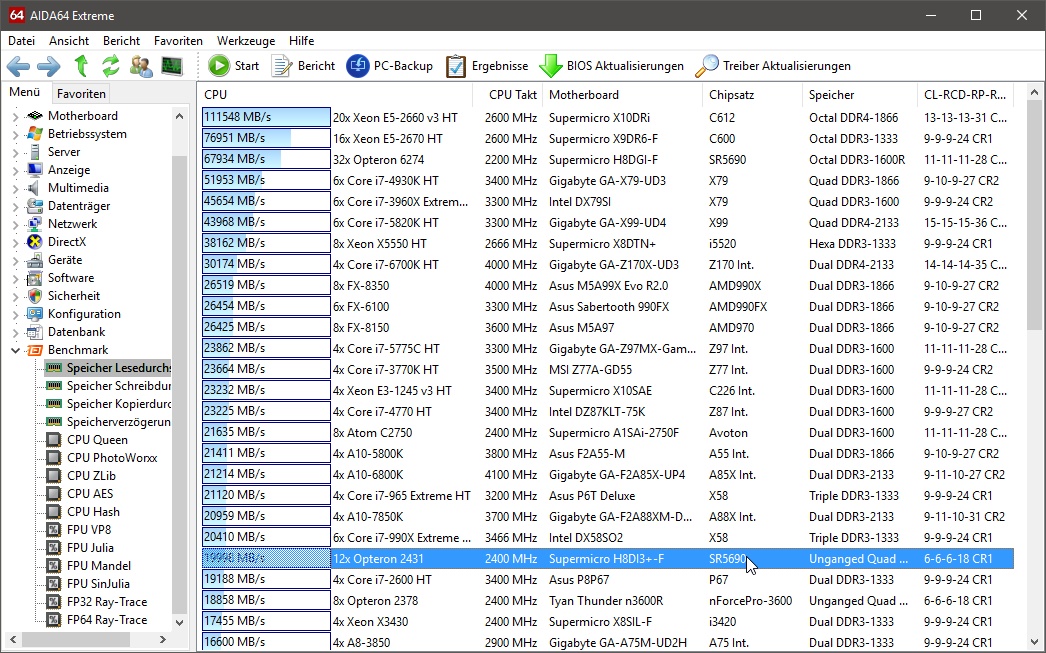Sort by the CPU column header

(335, 95)
